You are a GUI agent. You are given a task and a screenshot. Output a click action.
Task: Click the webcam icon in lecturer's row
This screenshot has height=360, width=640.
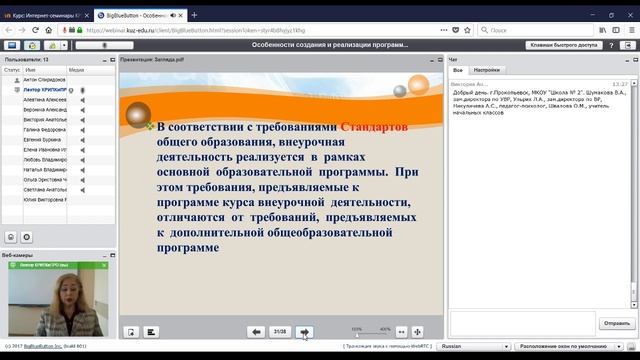pyautogui.click(x=71, y=90)
